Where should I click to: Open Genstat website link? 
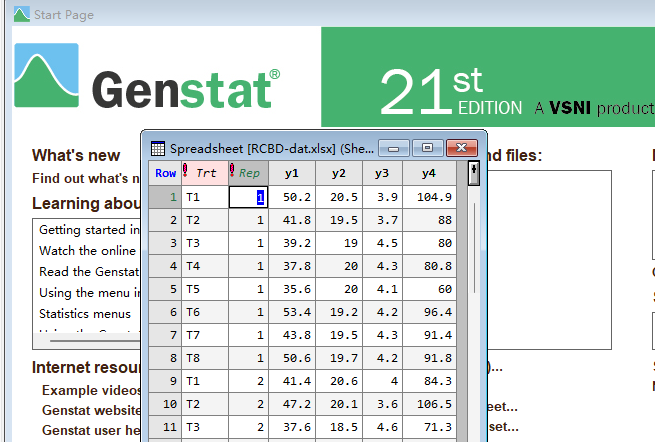91,410
